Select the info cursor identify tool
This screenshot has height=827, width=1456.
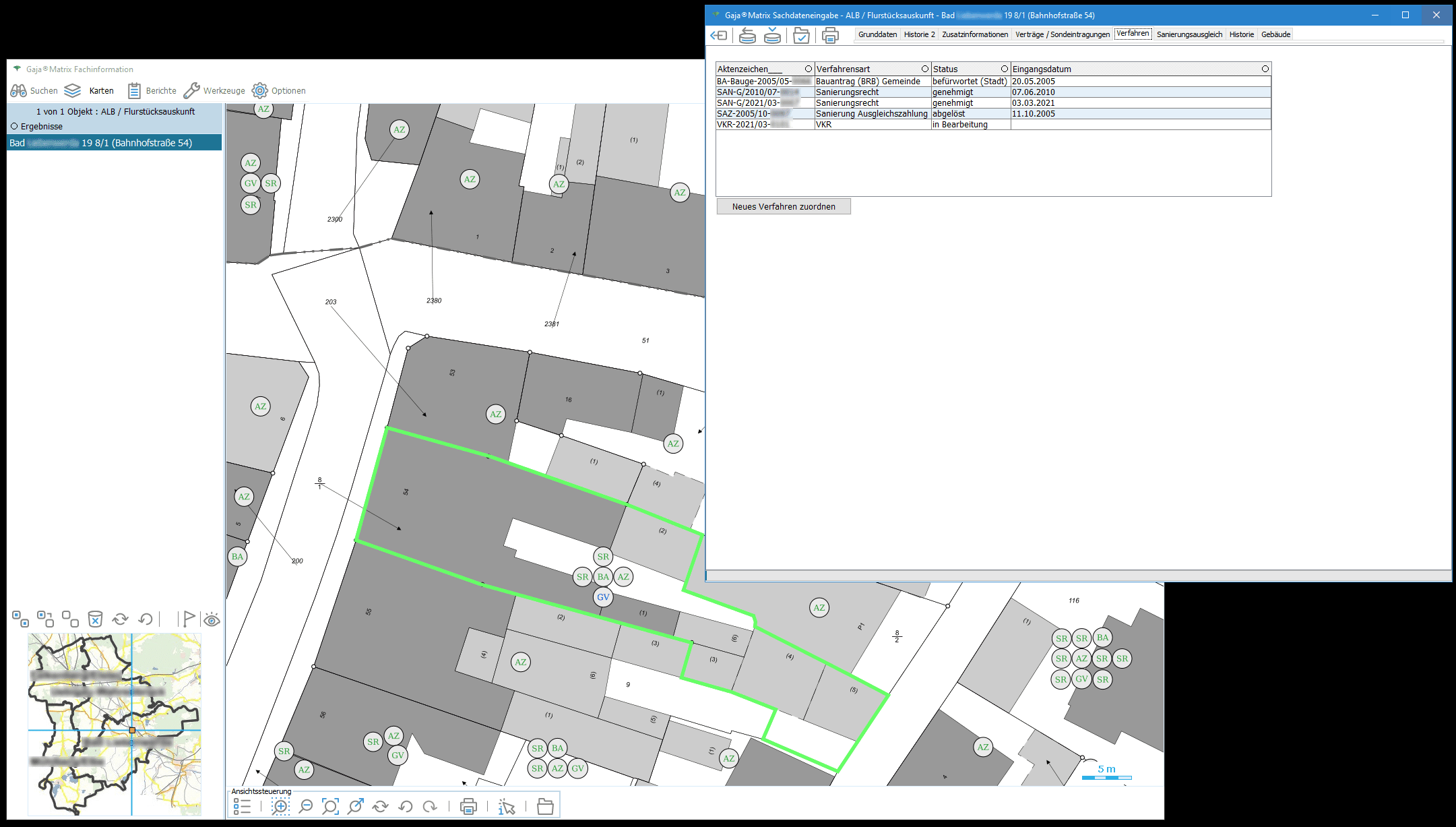point(507,807)
